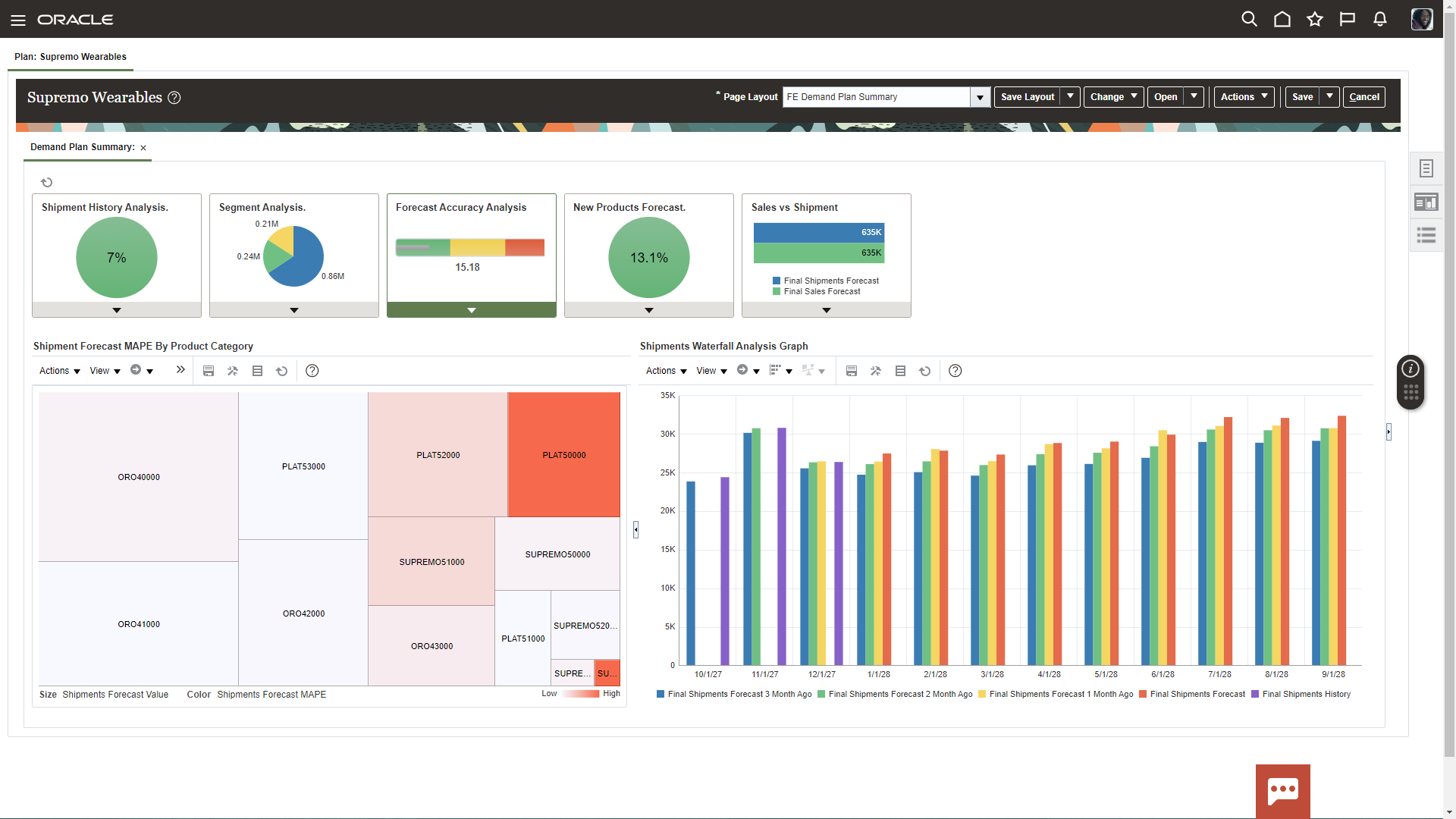Select the Demand Plan Summary tab
The height and width of the screenshot is (819, 1456).
click(x=82, y=147)
